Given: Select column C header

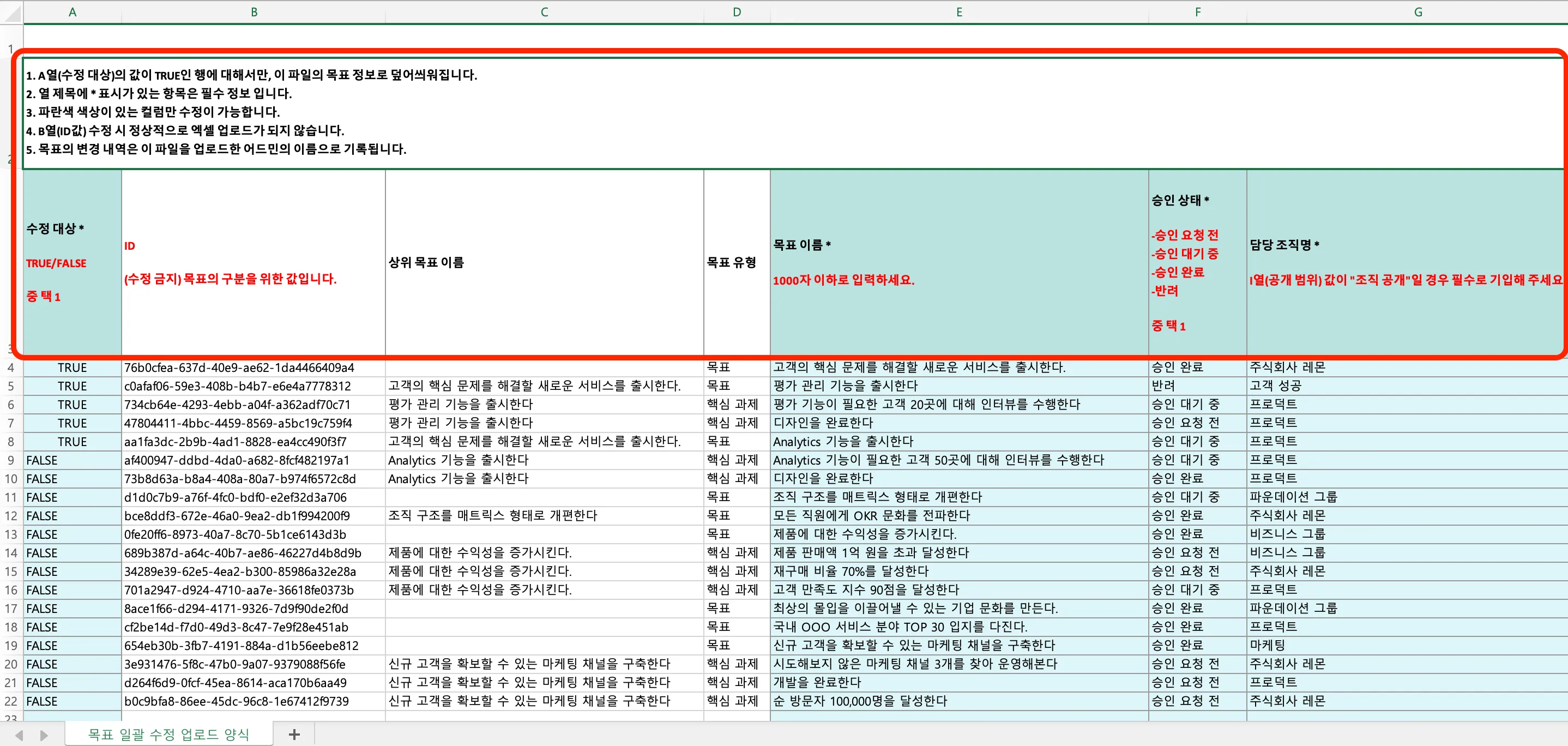Looking at the screenshot, I should coord(544,12).
